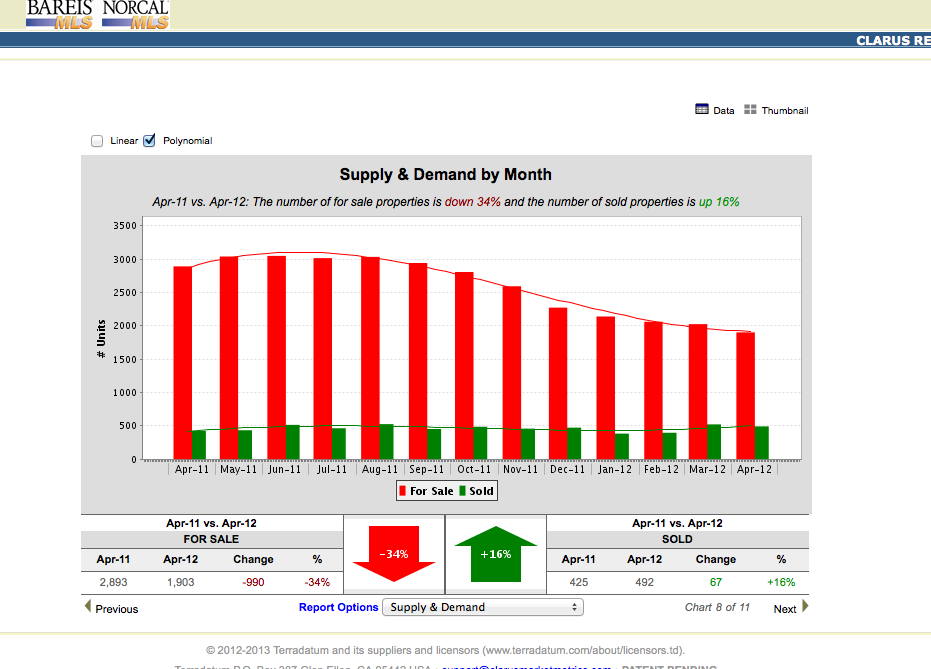Screen dimensions: 931x669
Task: Click the 1,903 For Sale value
Action: pyautogui.click(x=180, y=582)
